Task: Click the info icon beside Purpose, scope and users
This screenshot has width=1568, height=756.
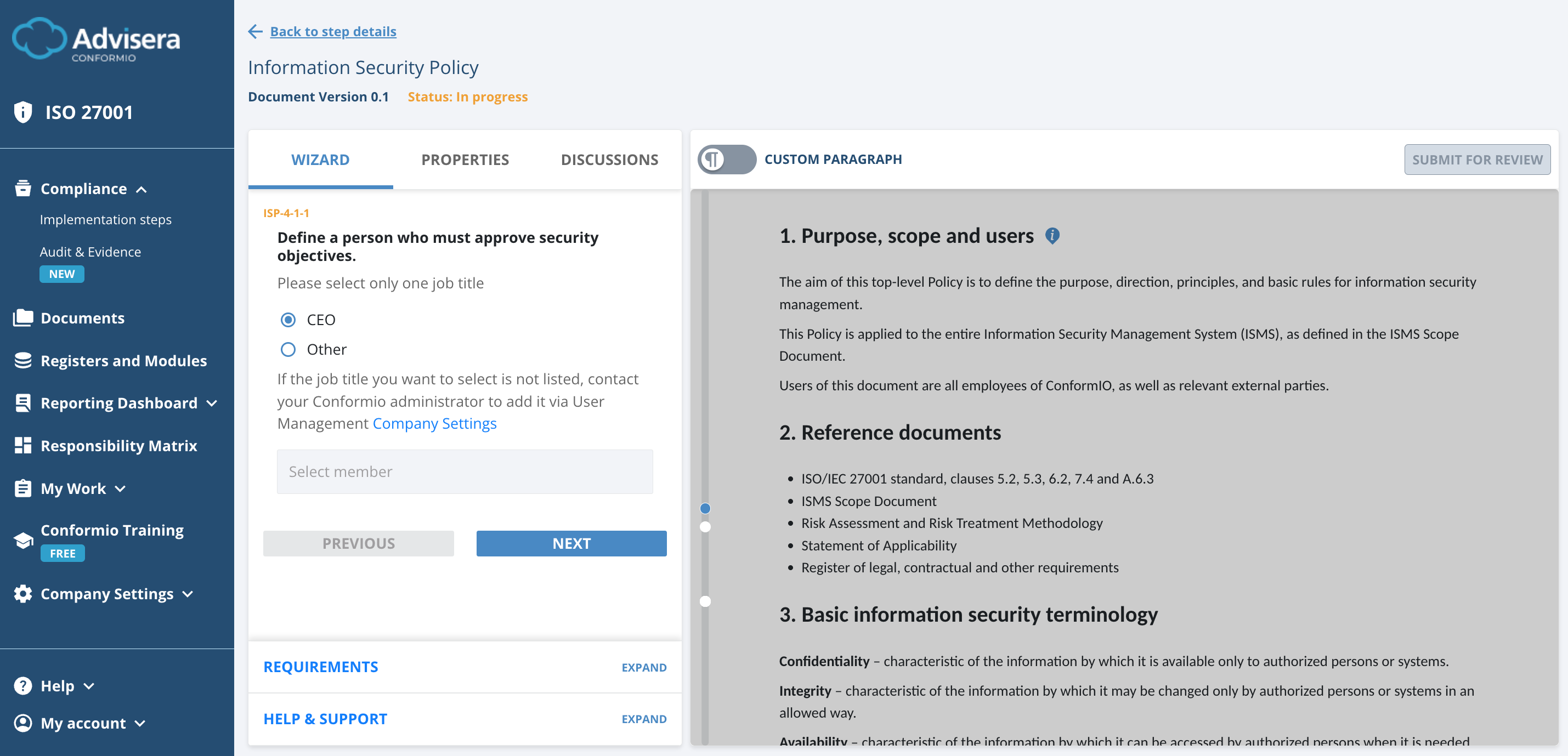Action: [1052, 236]
